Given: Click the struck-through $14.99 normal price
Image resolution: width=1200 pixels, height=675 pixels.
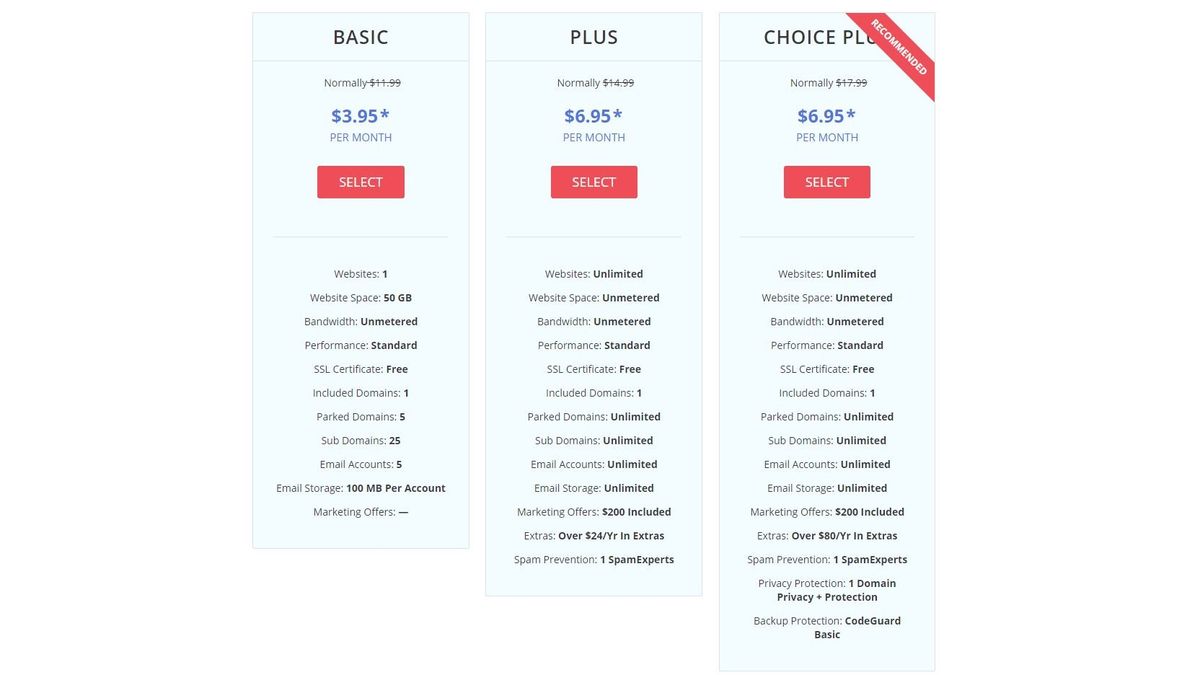Looking at the screenshot, I should (x=618, y=83).
